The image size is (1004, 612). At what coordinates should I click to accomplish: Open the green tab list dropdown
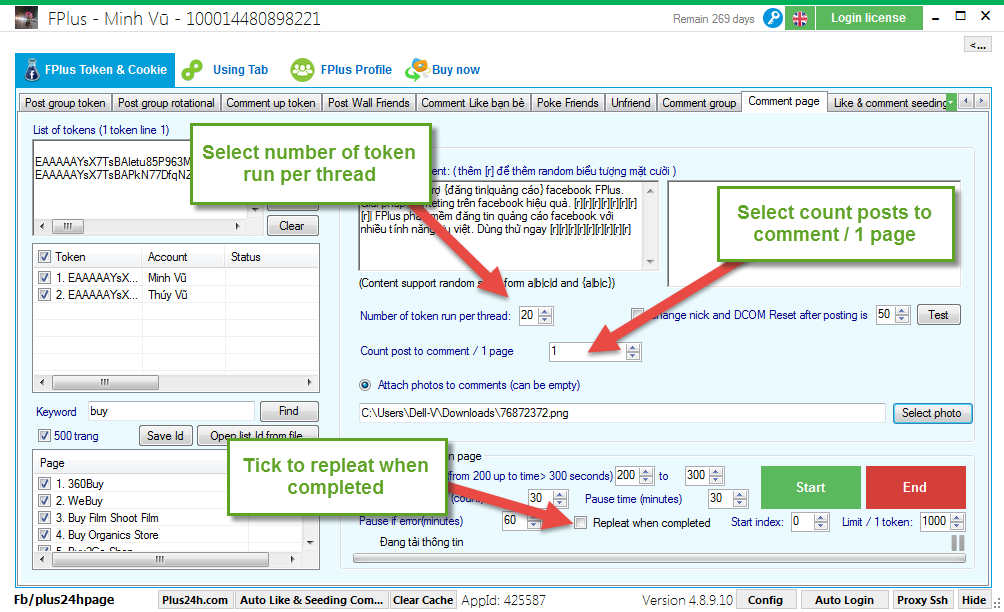pos(951,102)
